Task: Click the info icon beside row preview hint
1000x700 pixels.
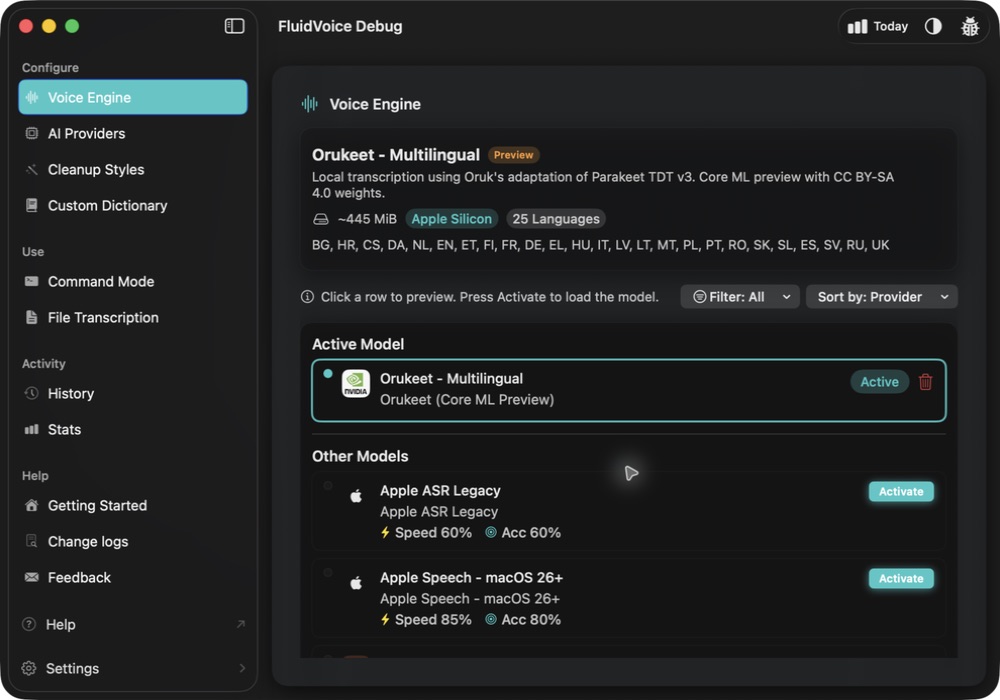Action: [x=307, y=297]
